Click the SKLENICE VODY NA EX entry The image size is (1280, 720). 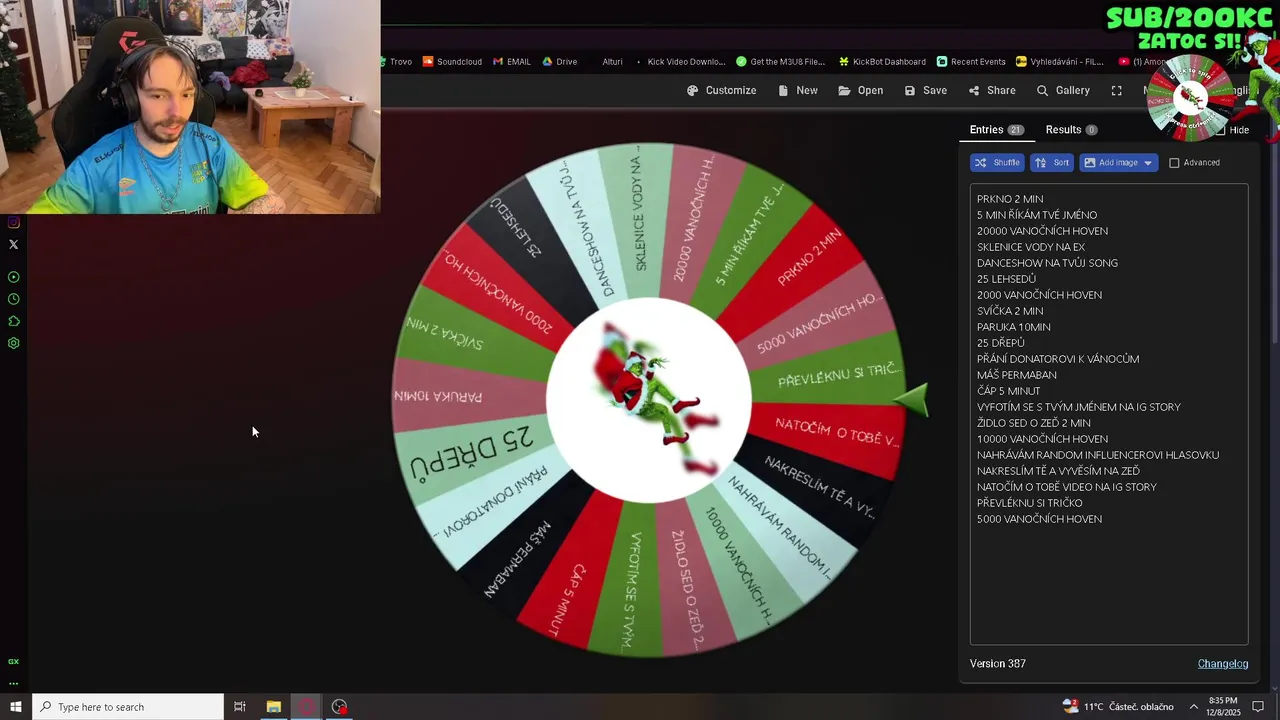point(1031,247)
